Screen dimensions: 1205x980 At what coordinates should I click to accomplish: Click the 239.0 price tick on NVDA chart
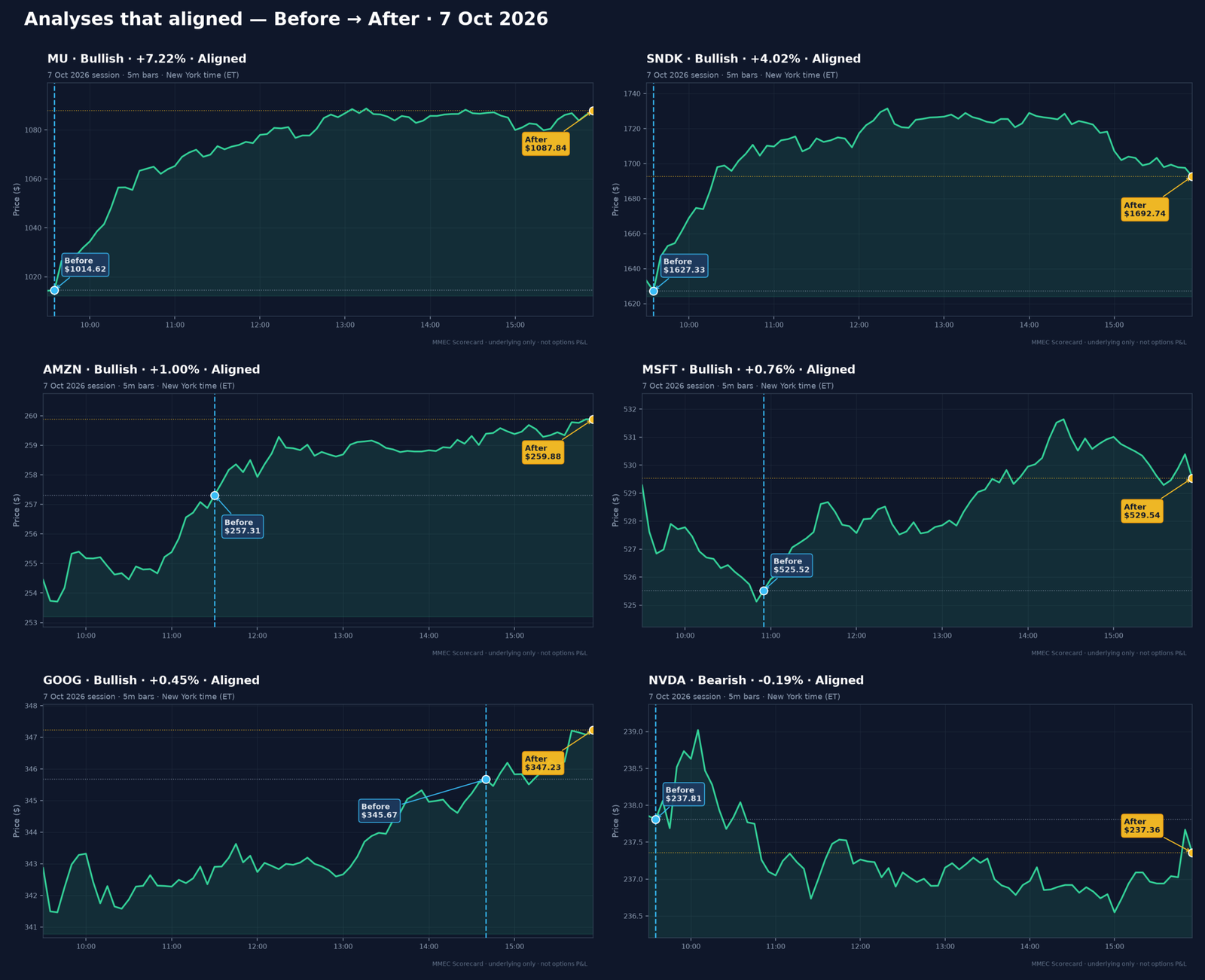pyautogui.click(x=634, y=732)
